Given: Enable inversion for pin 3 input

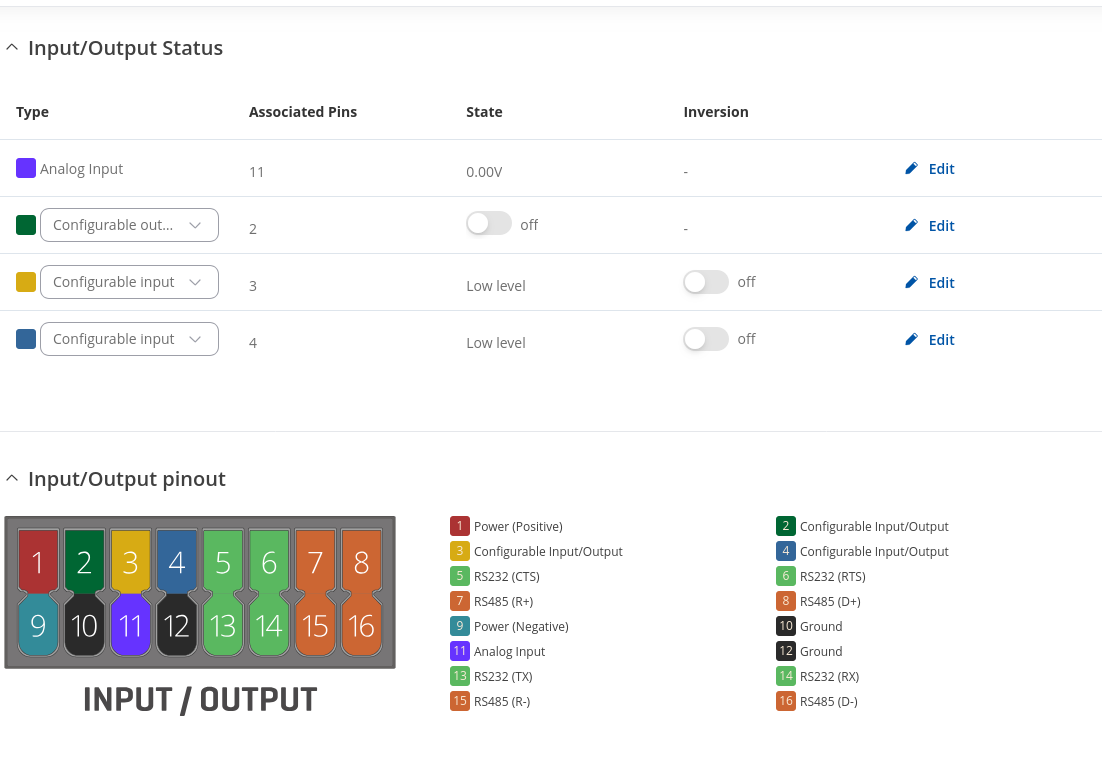Looking at the screenshot, I should (706, 282).
